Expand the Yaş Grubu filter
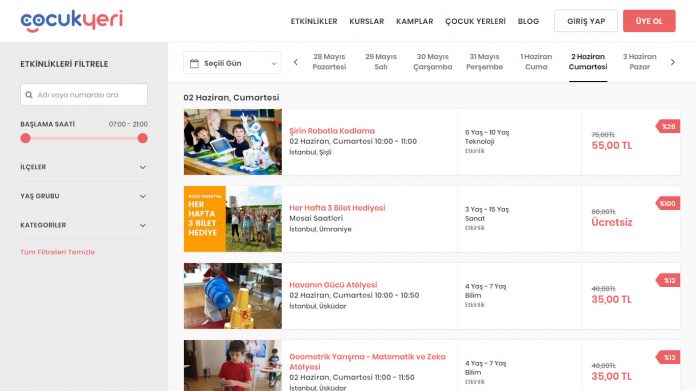This screenshot has height=391, width=696. (x=83, y=196)
